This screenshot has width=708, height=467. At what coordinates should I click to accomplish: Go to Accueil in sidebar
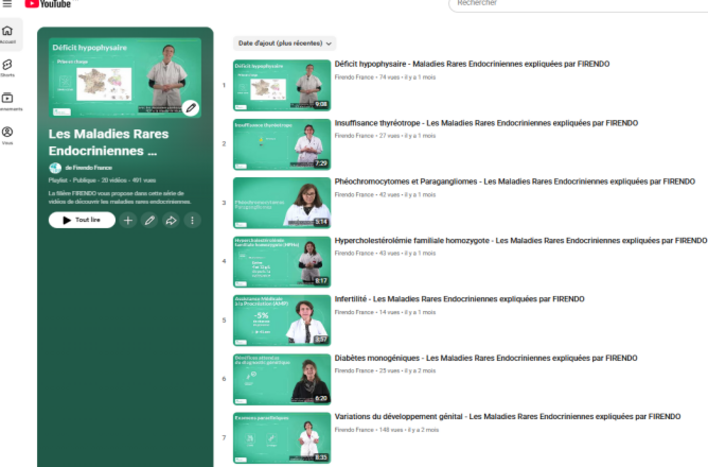[7, 33]
